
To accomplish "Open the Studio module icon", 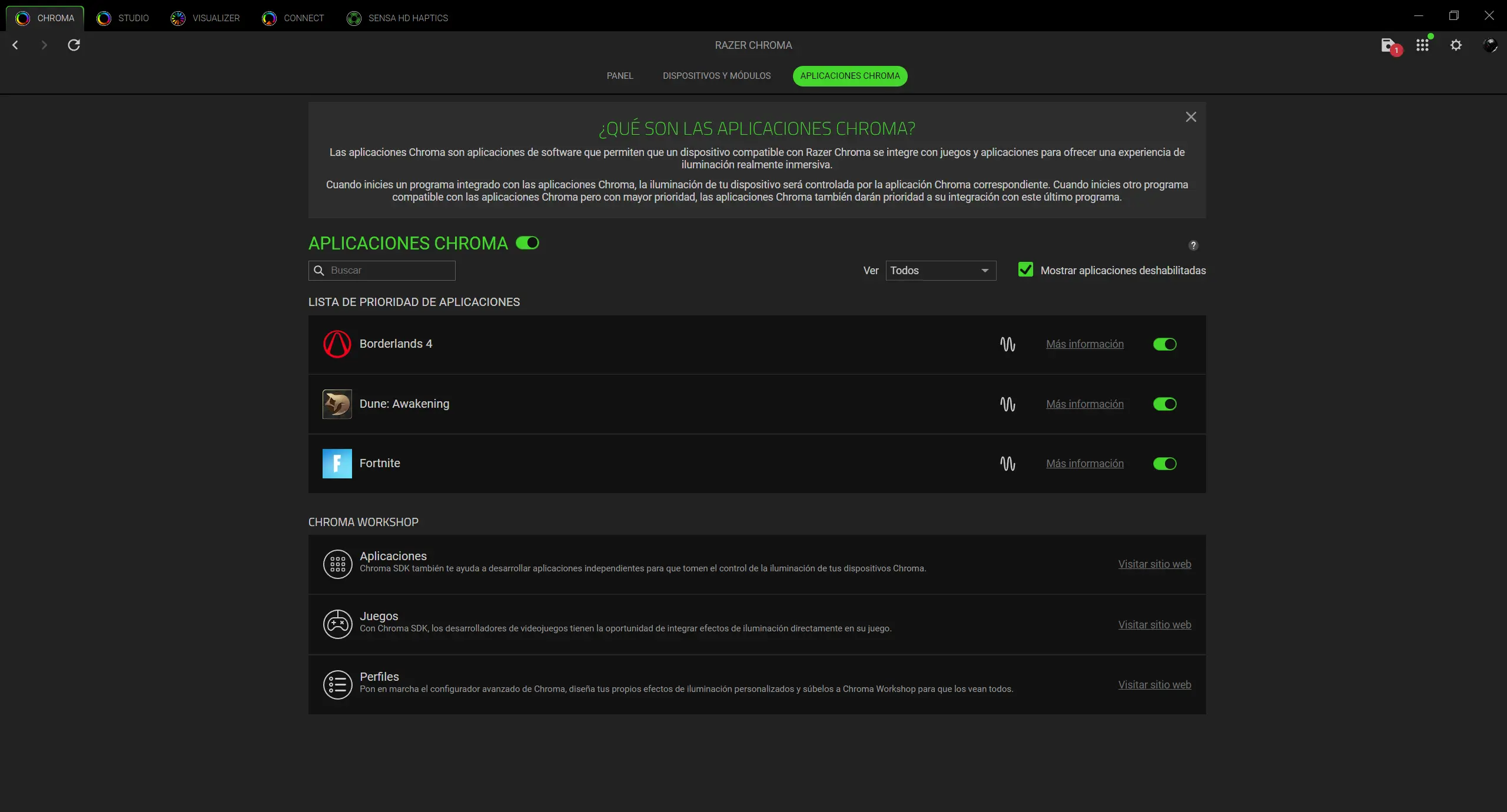I will point(103,18).
